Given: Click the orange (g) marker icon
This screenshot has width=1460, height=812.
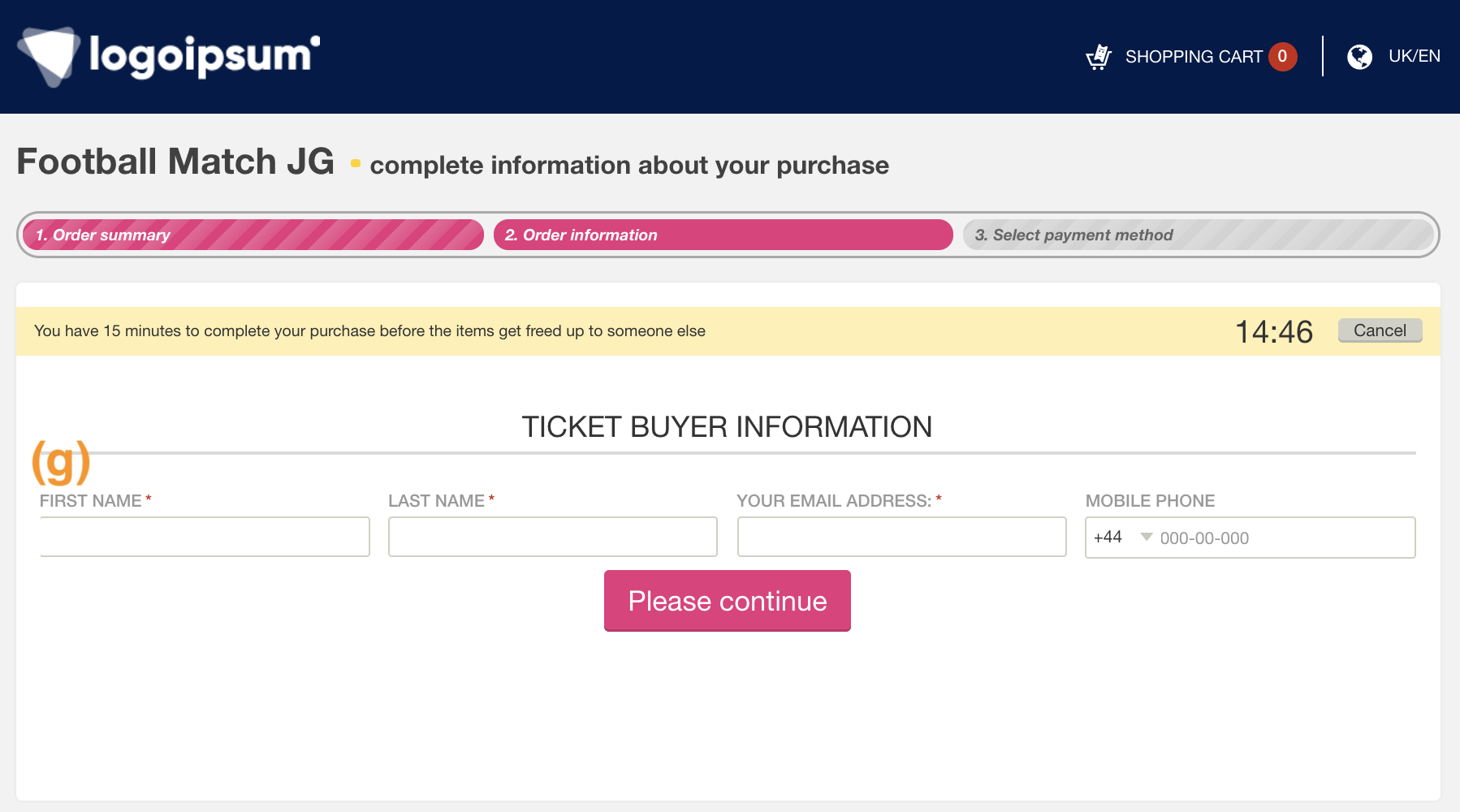Looking at the screenshot, I should (61, 461).
